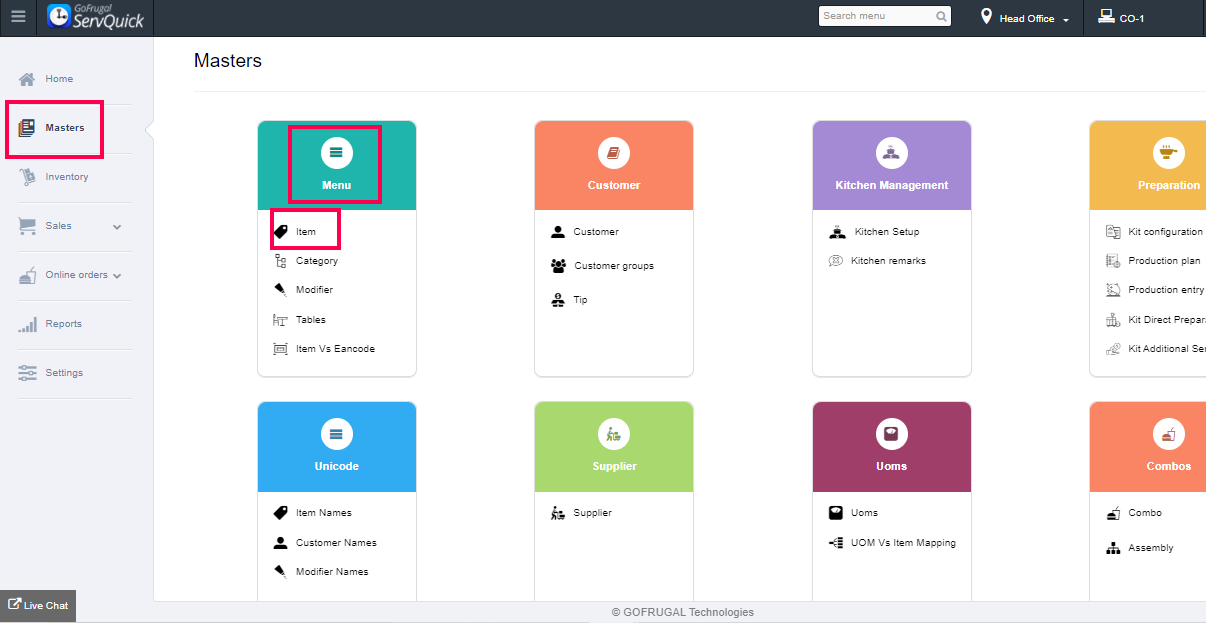Toggle the hamburger sidebar menu icon
Viewport: 1206px width, 623px height.
(18, 16)
